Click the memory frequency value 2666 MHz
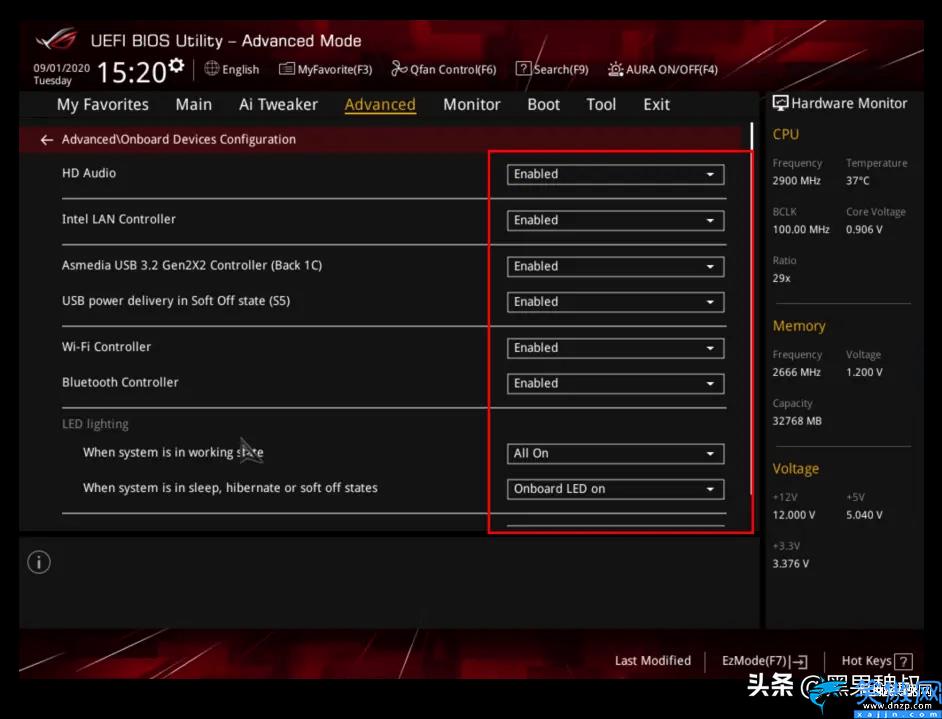Image resolution: width=942 pixels, height=719 pixels. tap(797, 372)
